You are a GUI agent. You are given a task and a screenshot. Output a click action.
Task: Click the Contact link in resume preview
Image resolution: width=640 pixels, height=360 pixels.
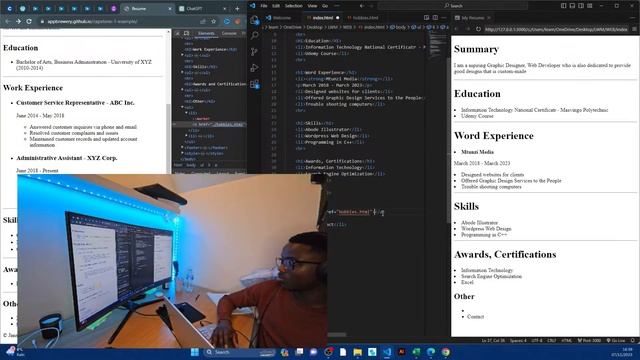point(476,317)
